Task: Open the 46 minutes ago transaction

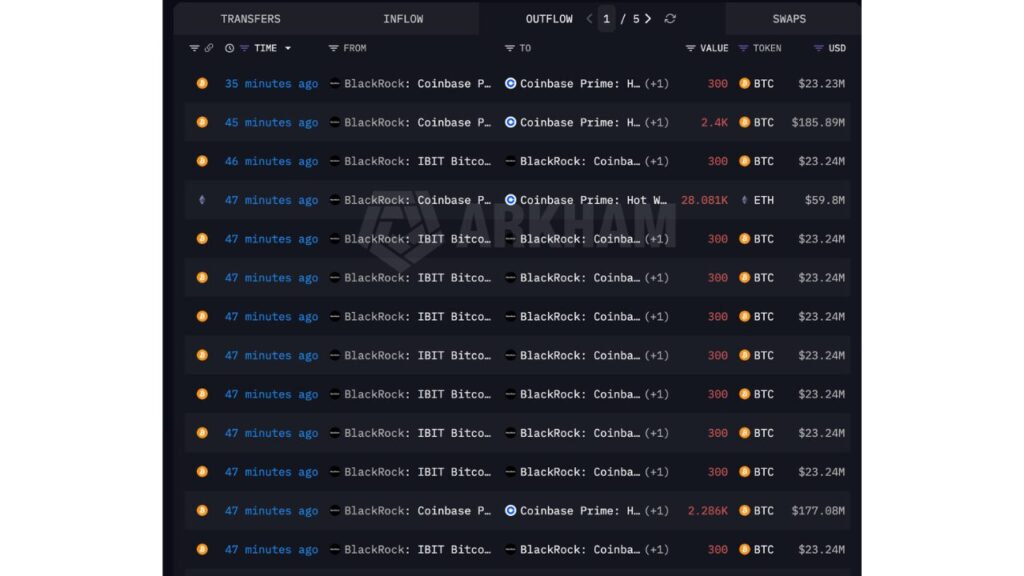Action: [271, 161]
